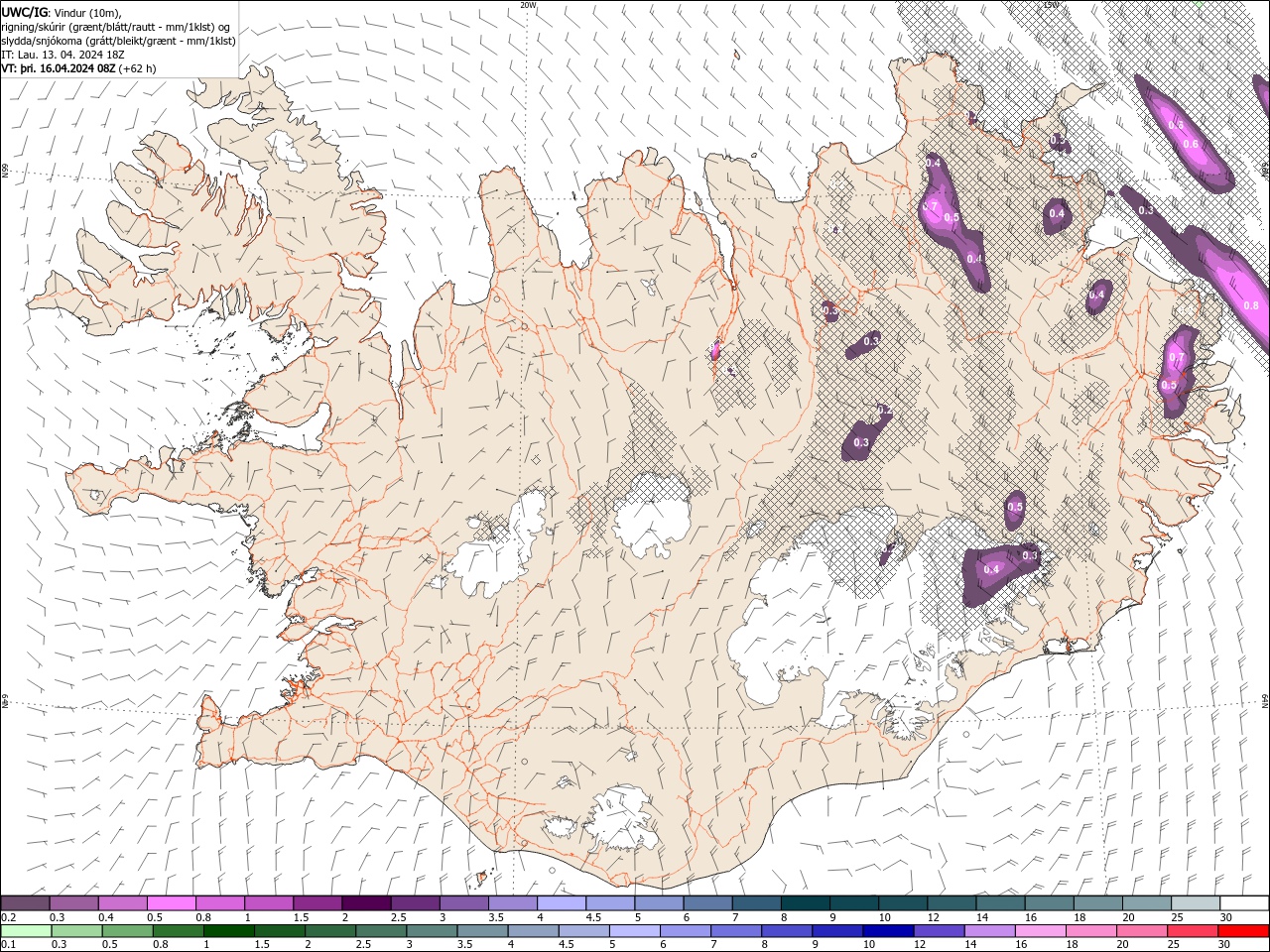Select the '25' label under the bottom legend
This screenshot has width=1270, height=952.
(1174, 945)
